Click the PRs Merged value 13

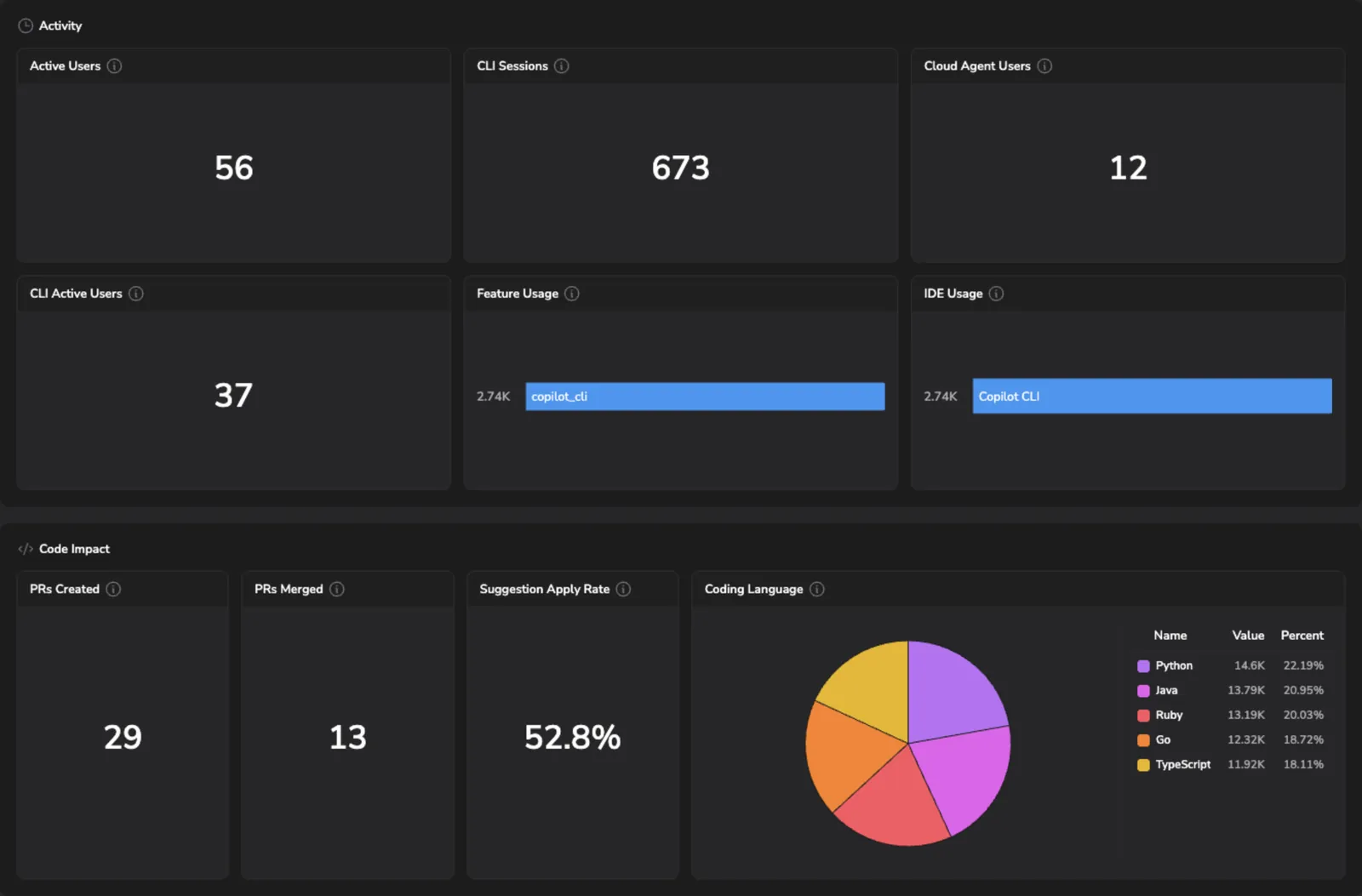tap(347, 737)
